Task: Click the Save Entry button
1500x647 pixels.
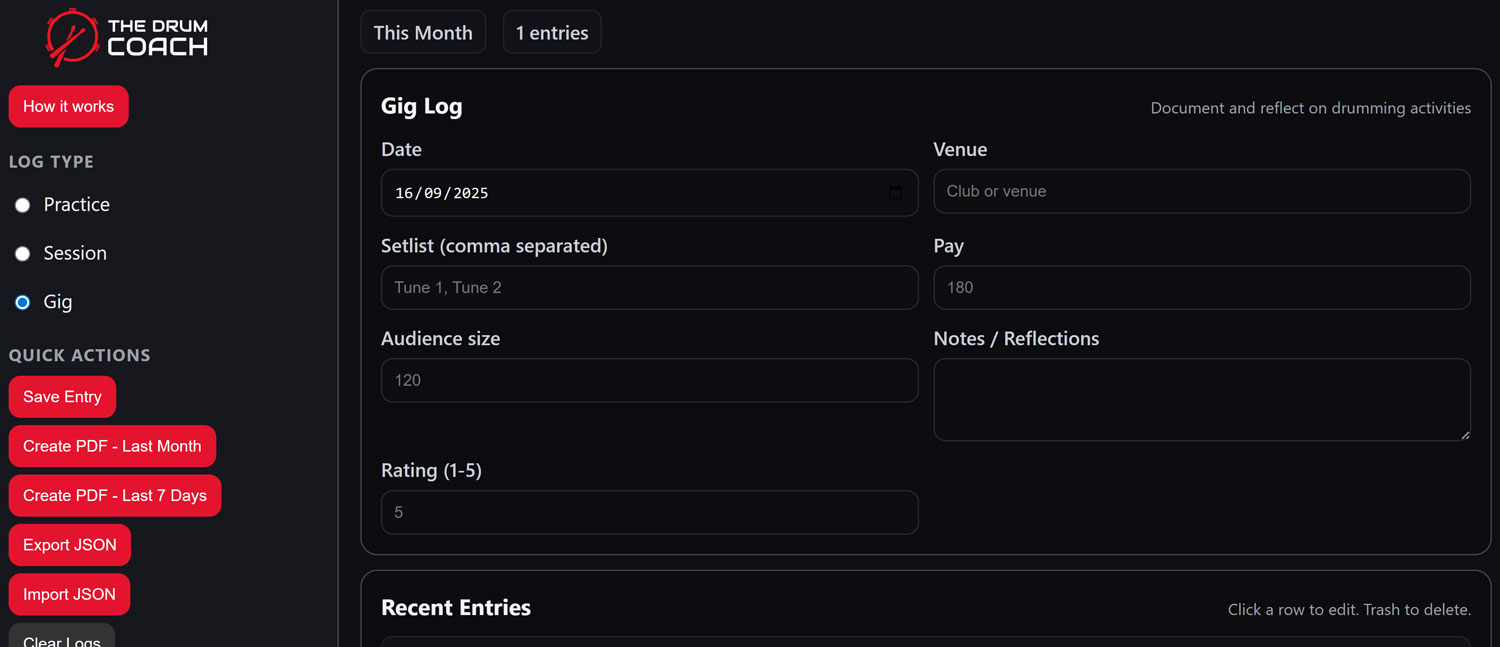Action: tap(62, 397)
